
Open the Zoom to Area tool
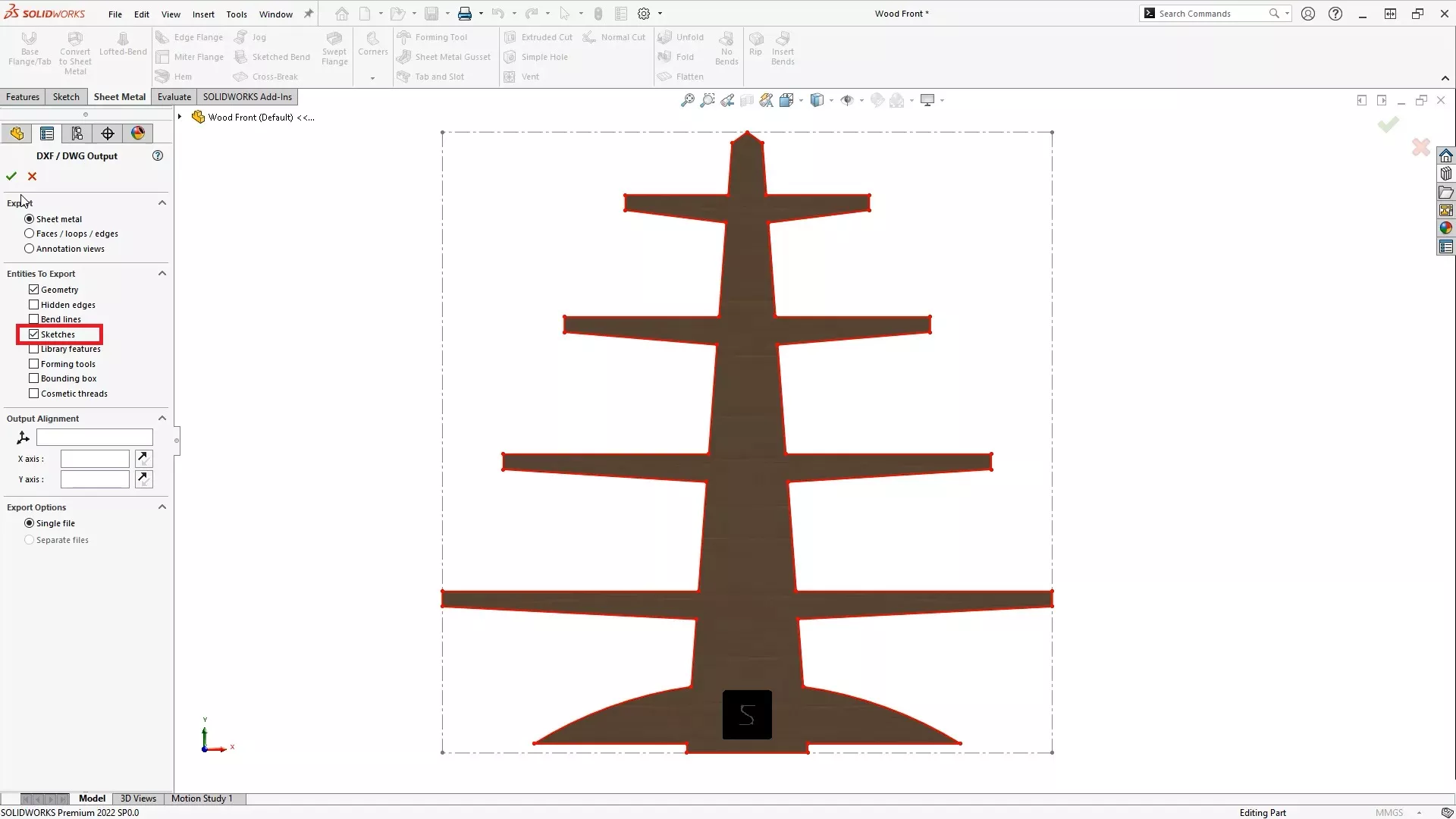click(707, 100)
